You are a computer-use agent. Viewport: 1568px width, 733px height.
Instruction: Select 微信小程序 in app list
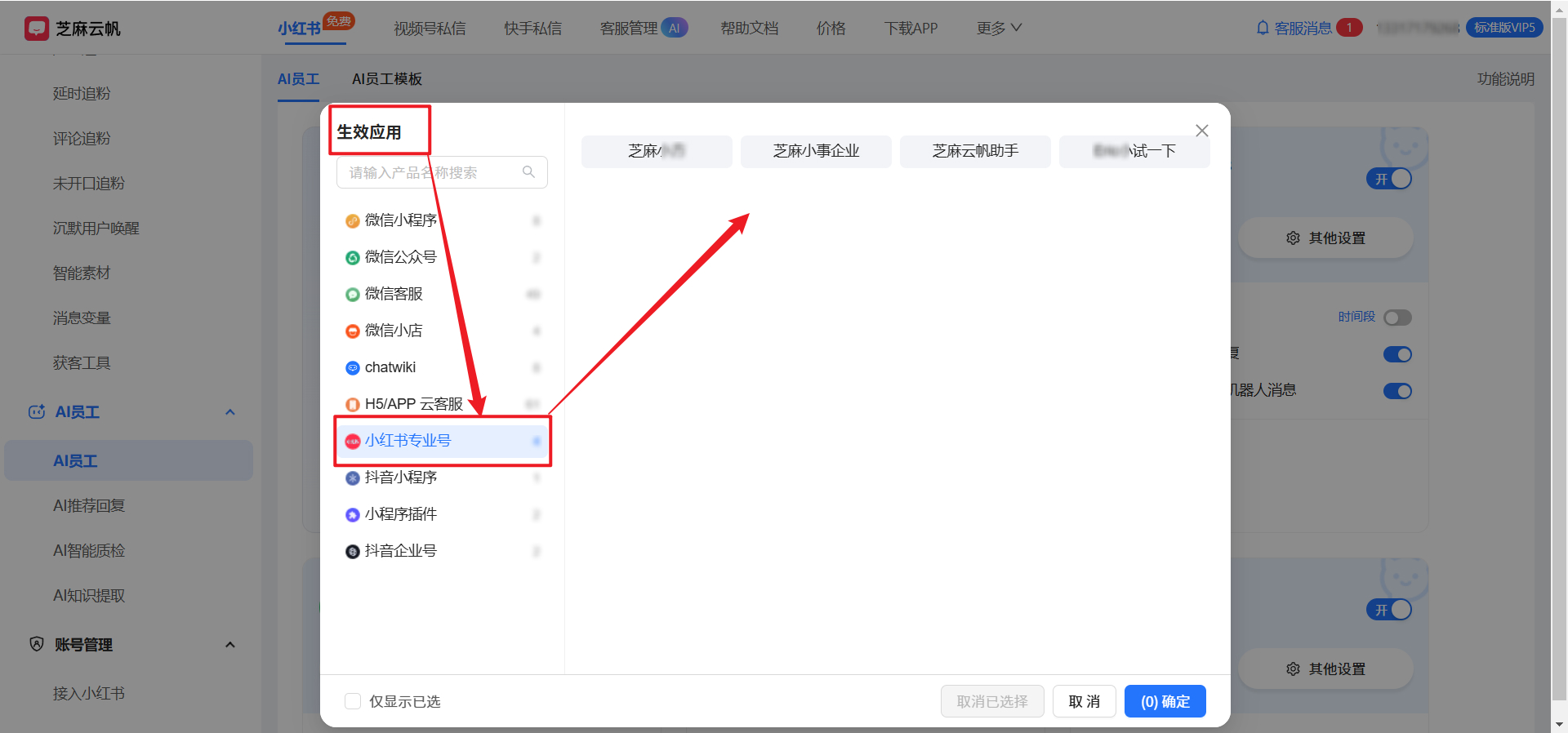[x=442, y=220]
